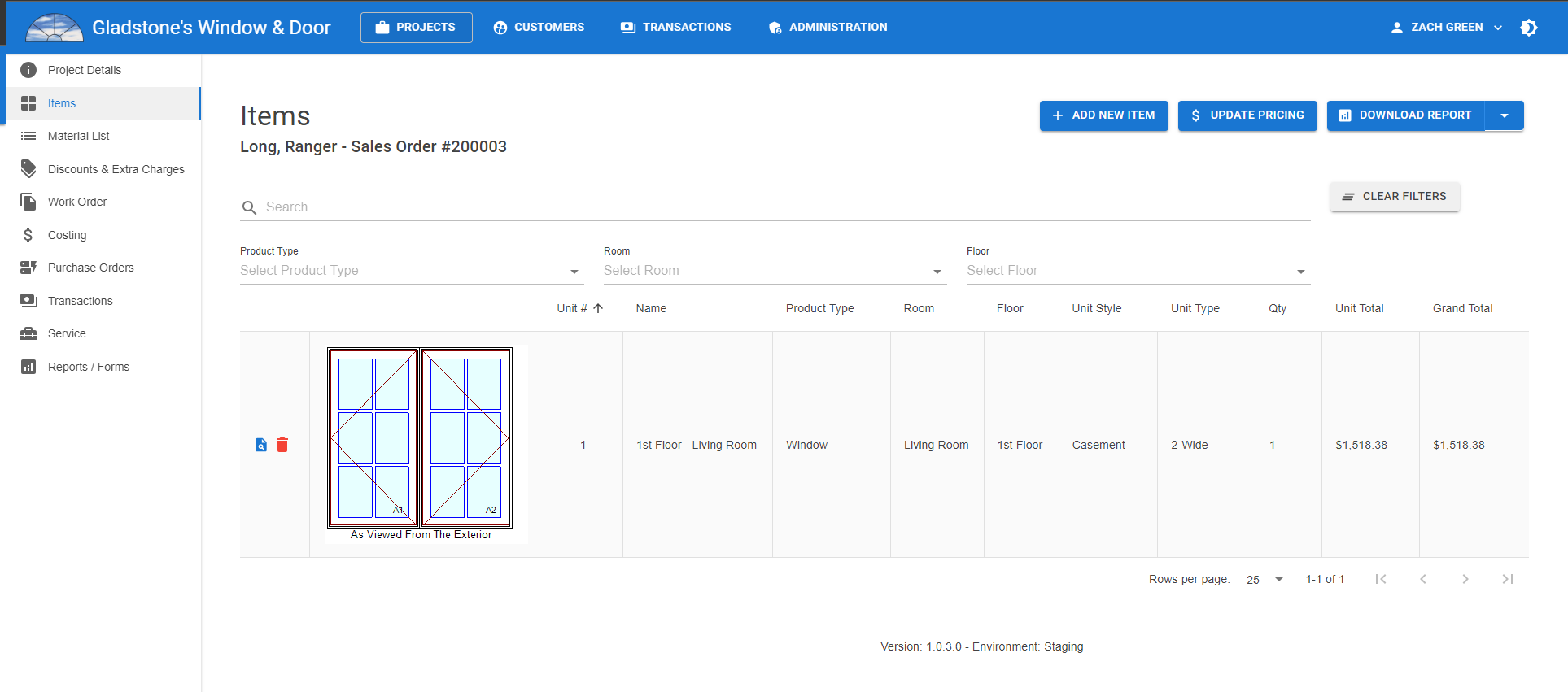Click the Gladstone's Window & Door logo
Image resolution: width=1568 pixels, height=692 pixels.
55,28
